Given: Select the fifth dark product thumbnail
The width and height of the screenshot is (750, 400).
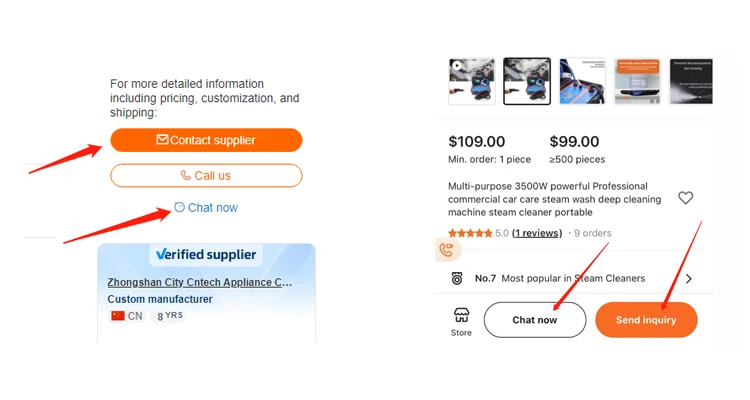Looking at the screenshot, I should (x=691, y=81).
